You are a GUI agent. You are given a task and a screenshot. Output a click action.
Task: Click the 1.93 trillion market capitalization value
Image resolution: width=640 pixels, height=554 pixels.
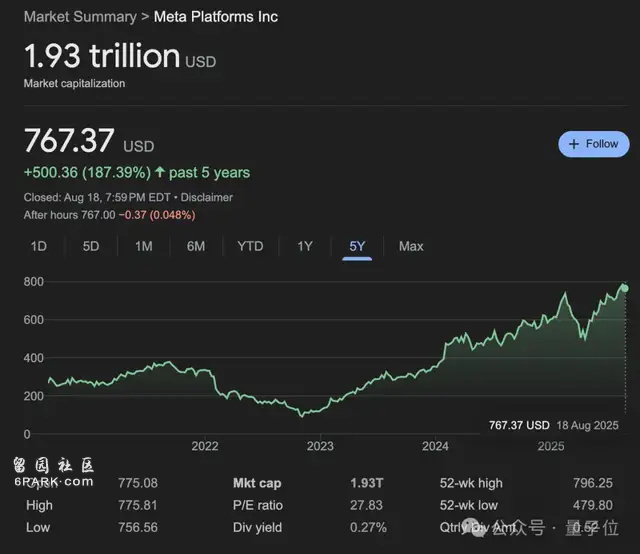click(x=120, y=56)
